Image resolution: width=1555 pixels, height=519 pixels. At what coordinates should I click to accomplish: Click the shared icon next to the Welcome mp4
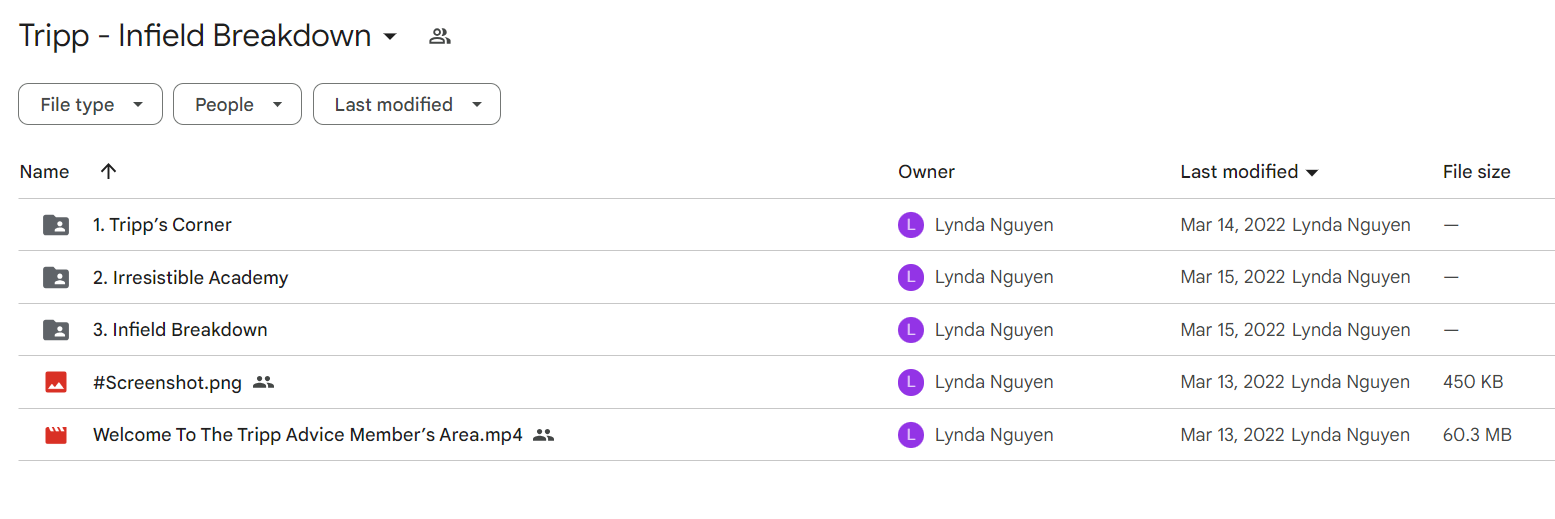(x=543, y=435)
